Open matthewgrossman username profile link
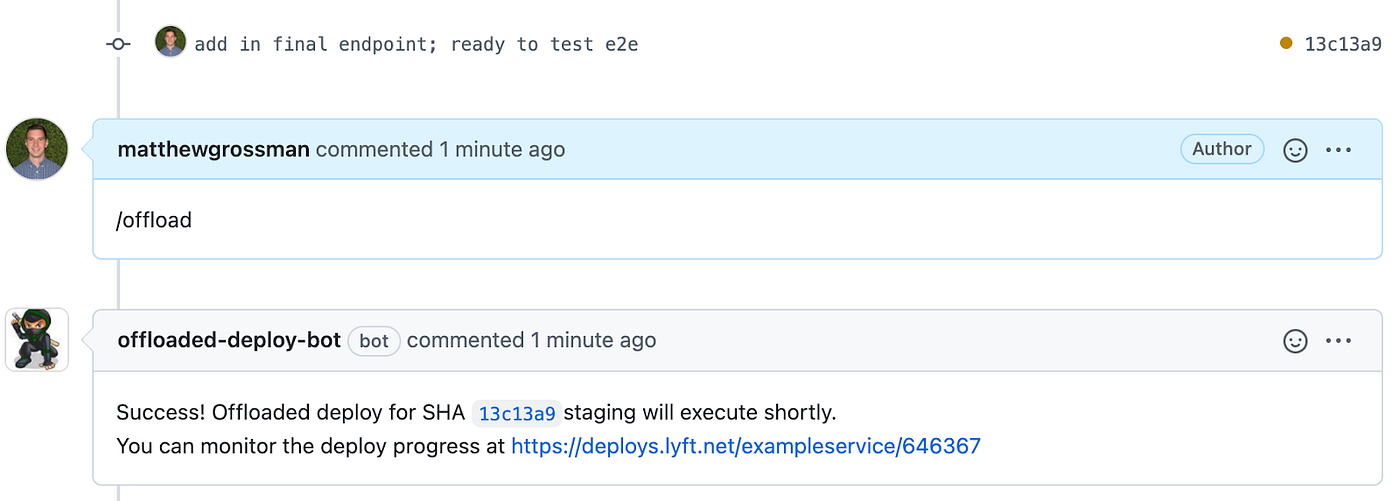The width and height of the screenshot is (1400, 501). pos(213,149)
